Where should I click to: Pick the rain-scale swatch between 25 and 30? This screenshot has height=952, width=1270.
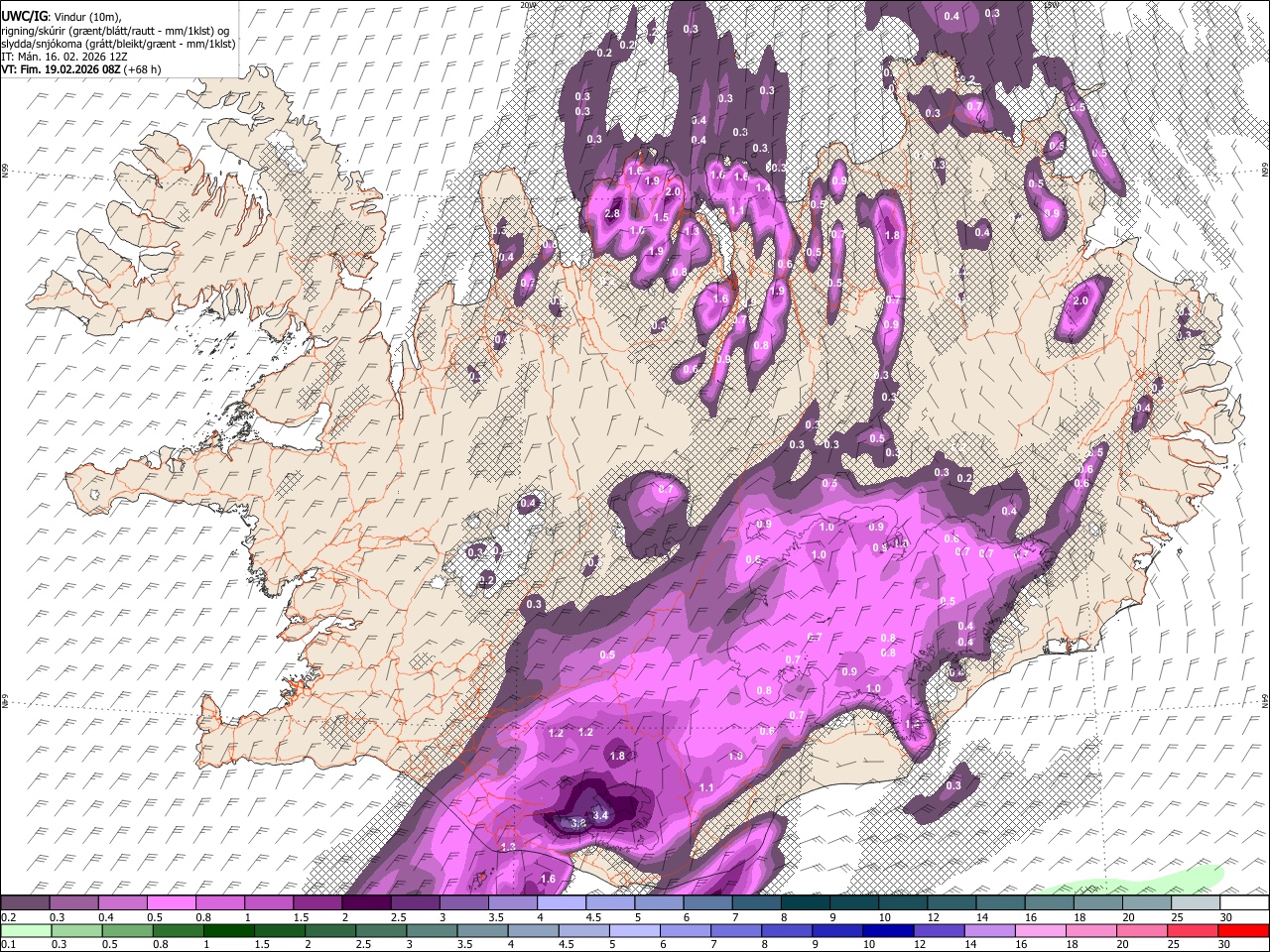(x=1195, y=930)
